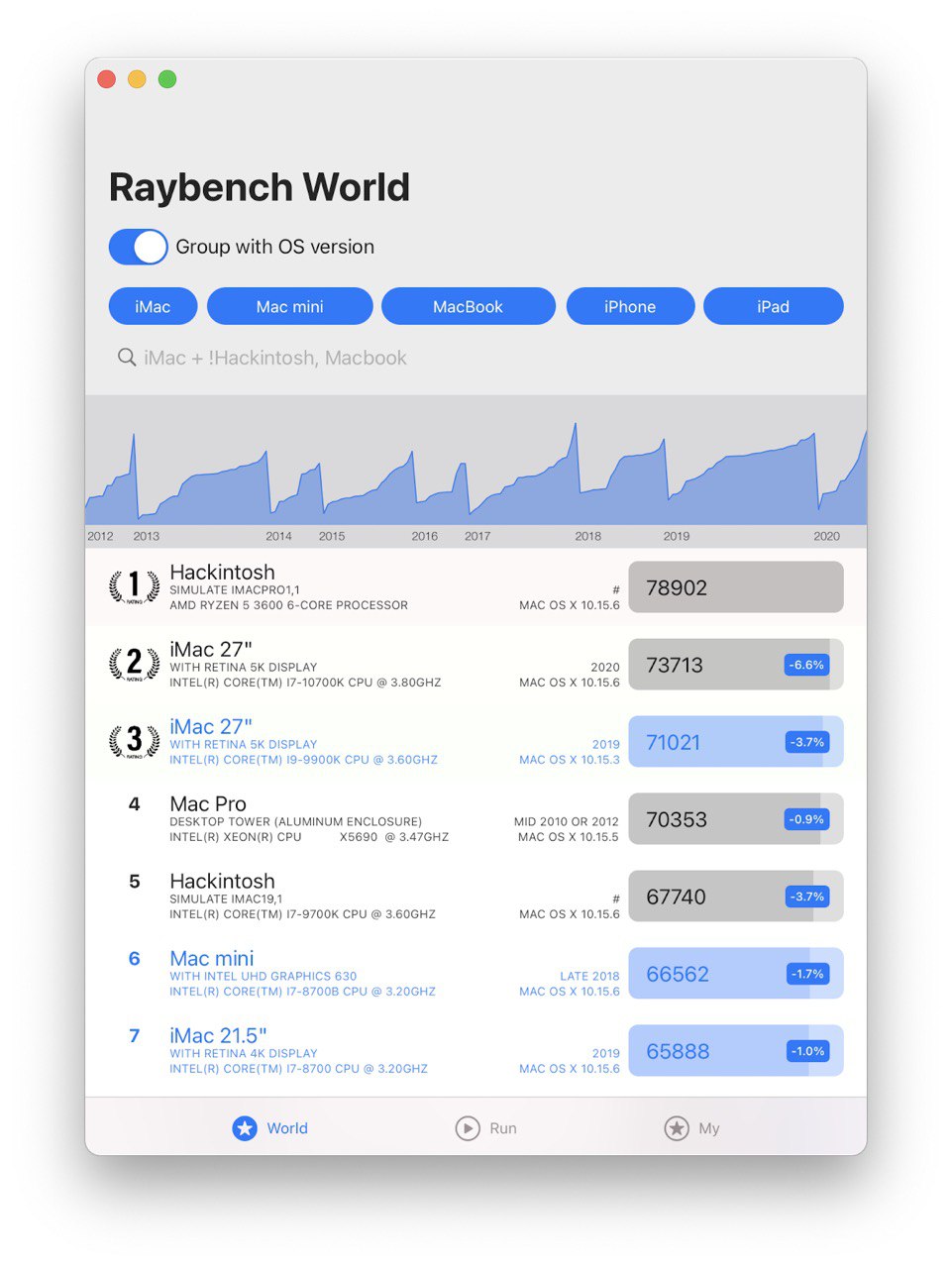952x1268 pixels.
Task: Click the search magnifier icon
Action: 127,358
